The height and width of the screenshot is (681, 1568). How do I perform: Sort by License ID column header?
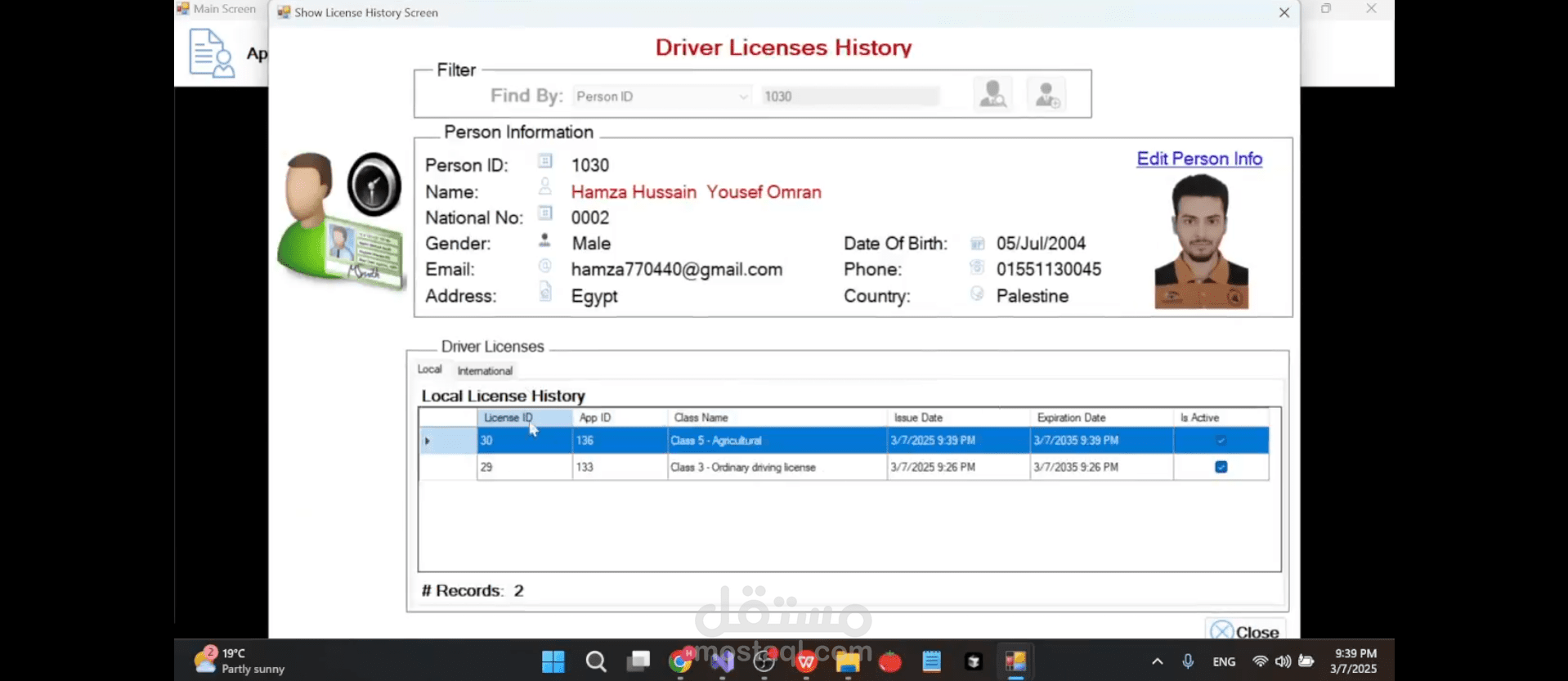(524, 418)
